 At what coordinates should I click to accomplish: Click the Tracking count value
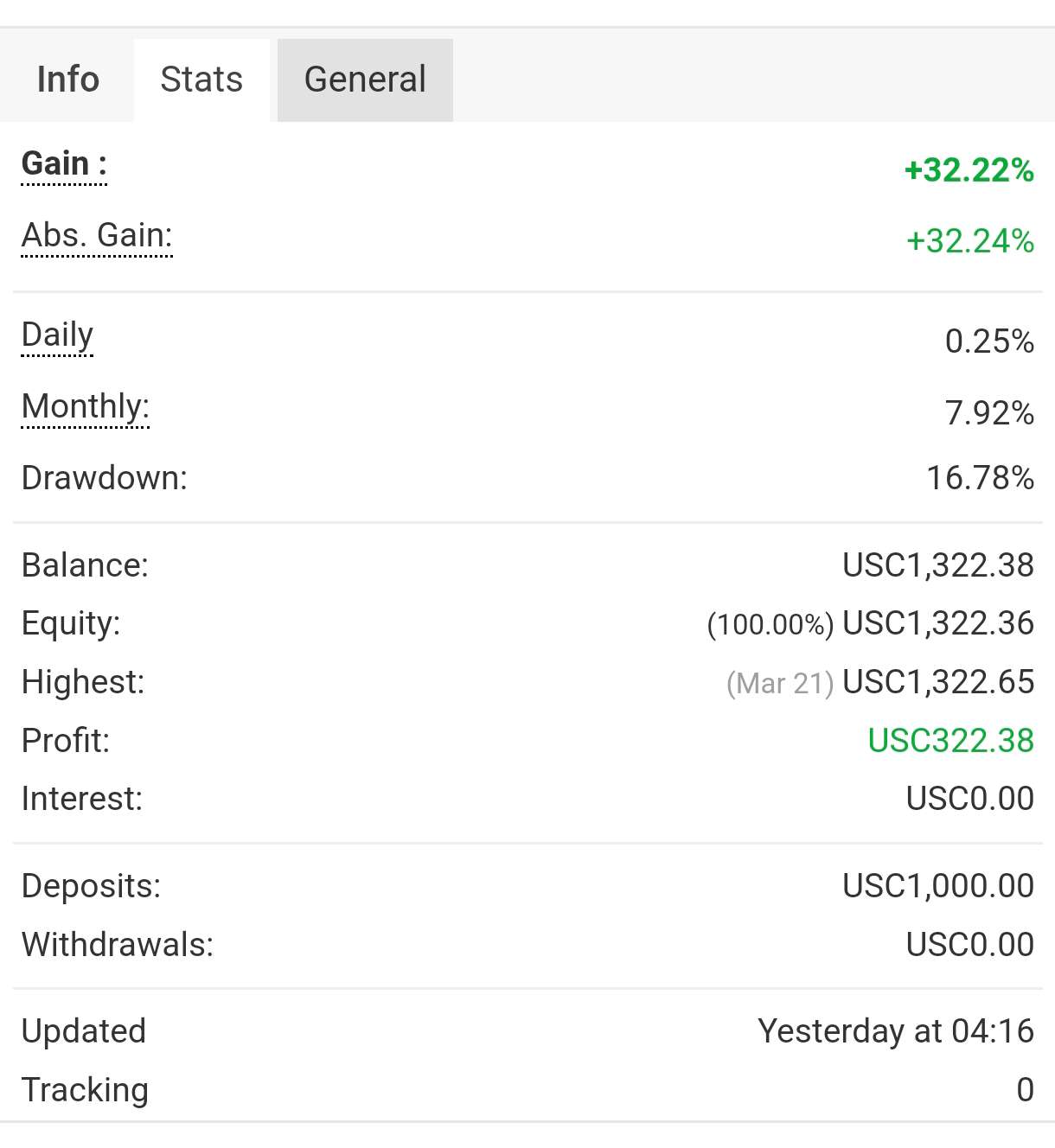pos(1025,1090)
